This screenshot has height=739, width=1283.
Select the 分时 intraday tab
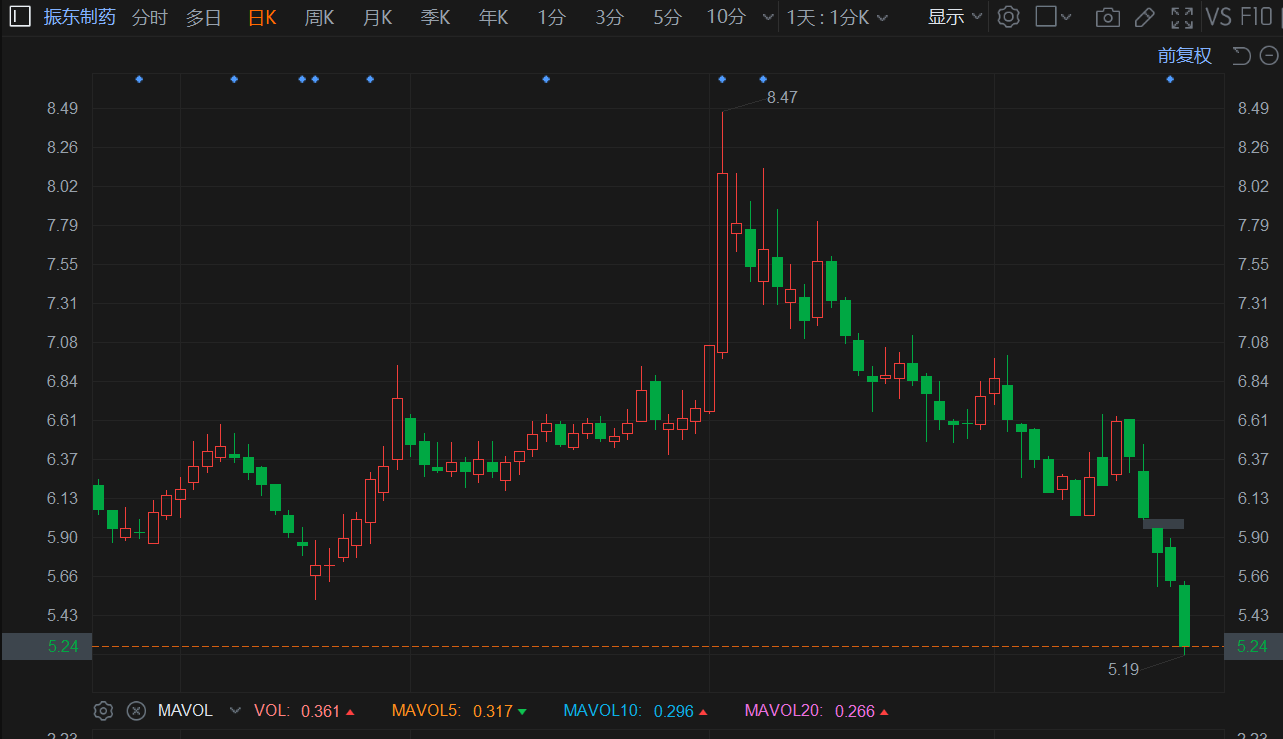[x=150, y=17]
